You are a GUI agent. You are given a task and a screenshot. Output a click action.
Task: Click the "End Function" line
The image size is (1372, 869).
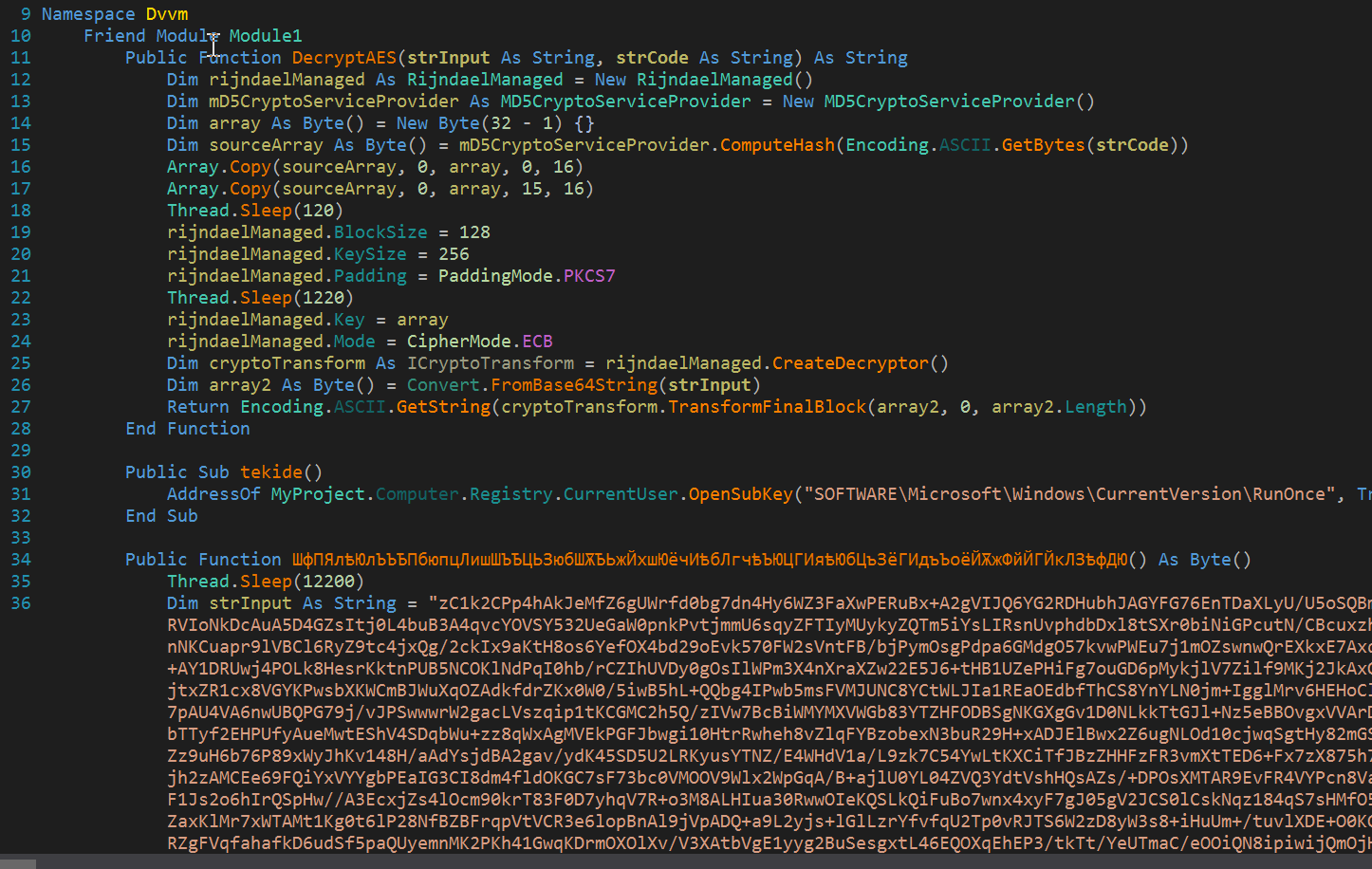pyautogui.click(x=188, y=429)
